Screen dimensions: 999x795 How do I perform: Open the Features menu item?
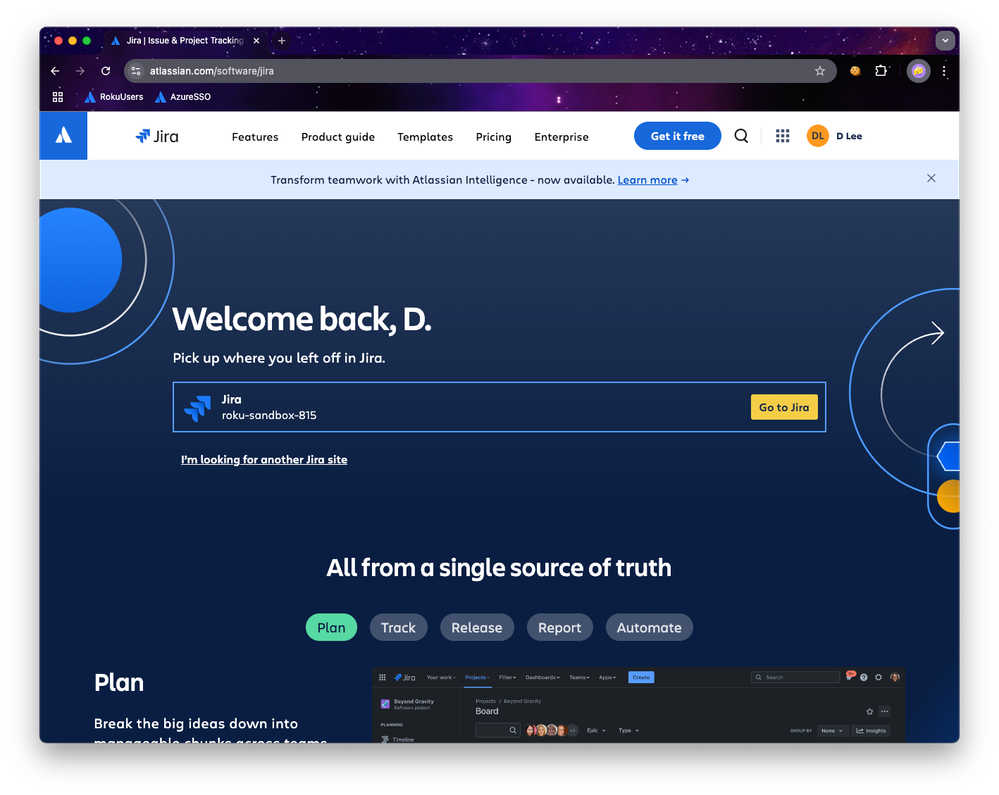[x=254, y=136]
